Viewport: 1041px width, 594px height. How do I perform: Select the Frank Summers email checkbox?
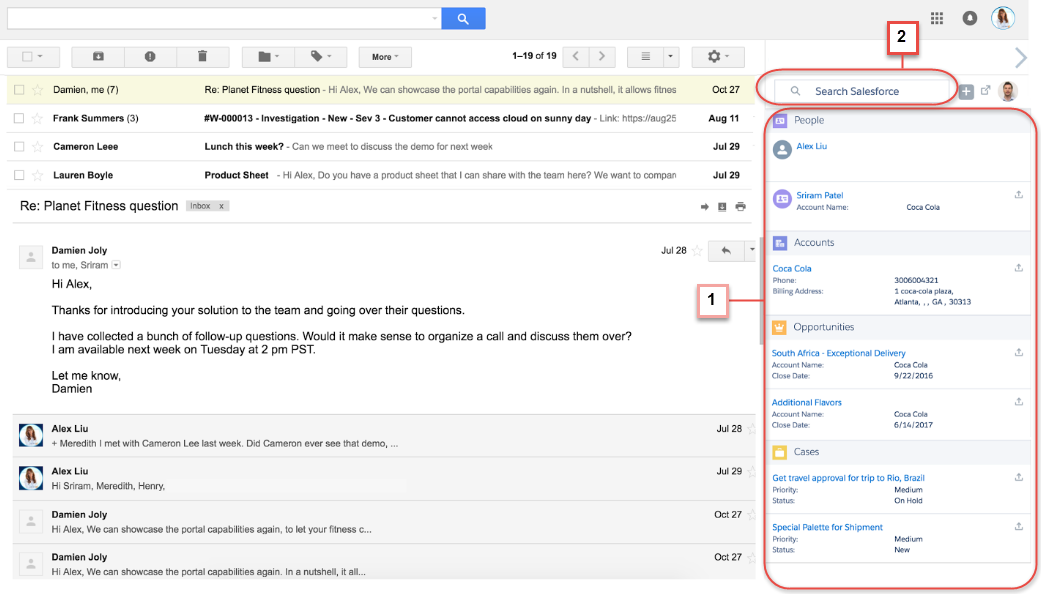(x=19, y=118)
